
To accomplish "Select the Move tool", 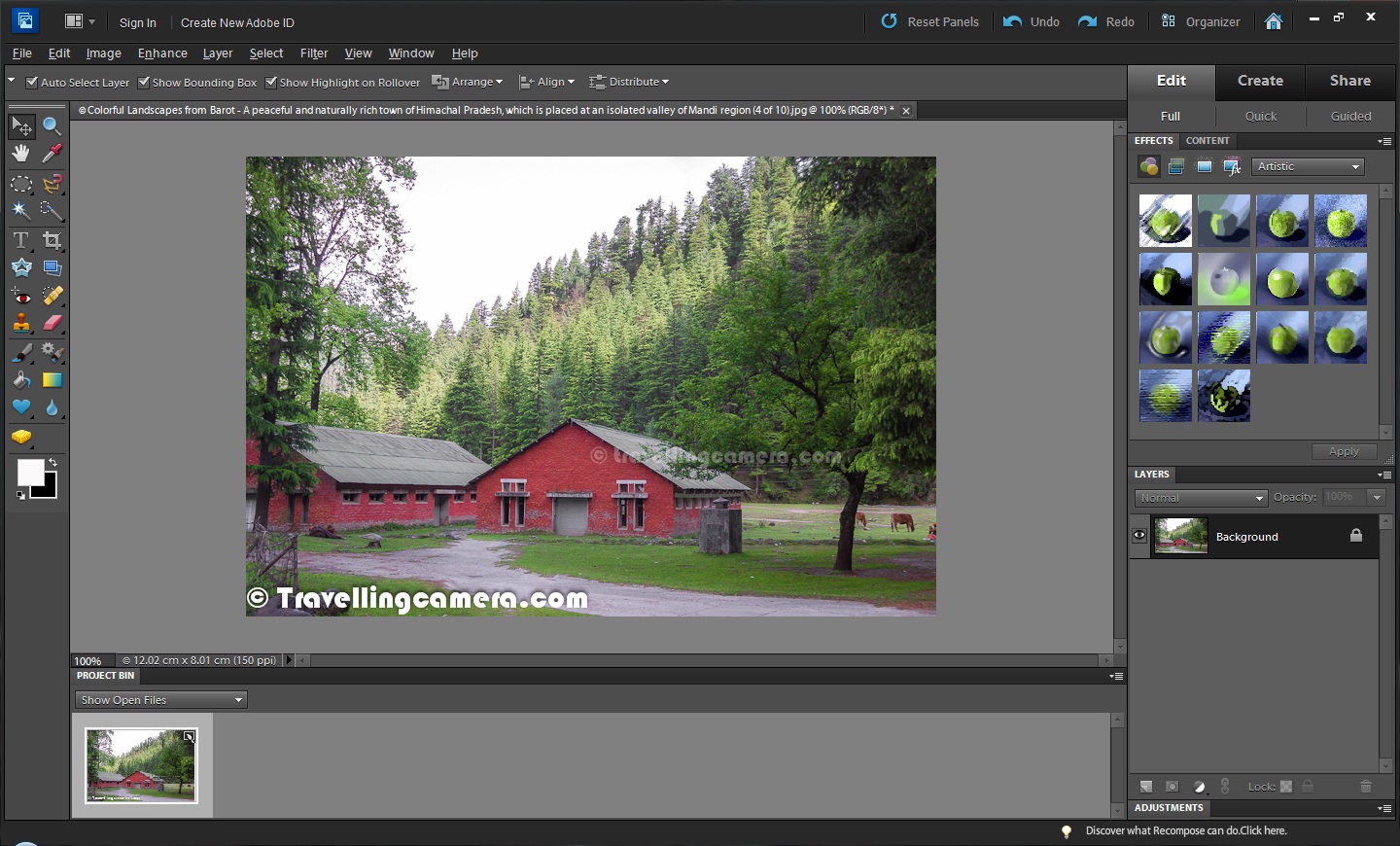I will click(x=21, y=125).
